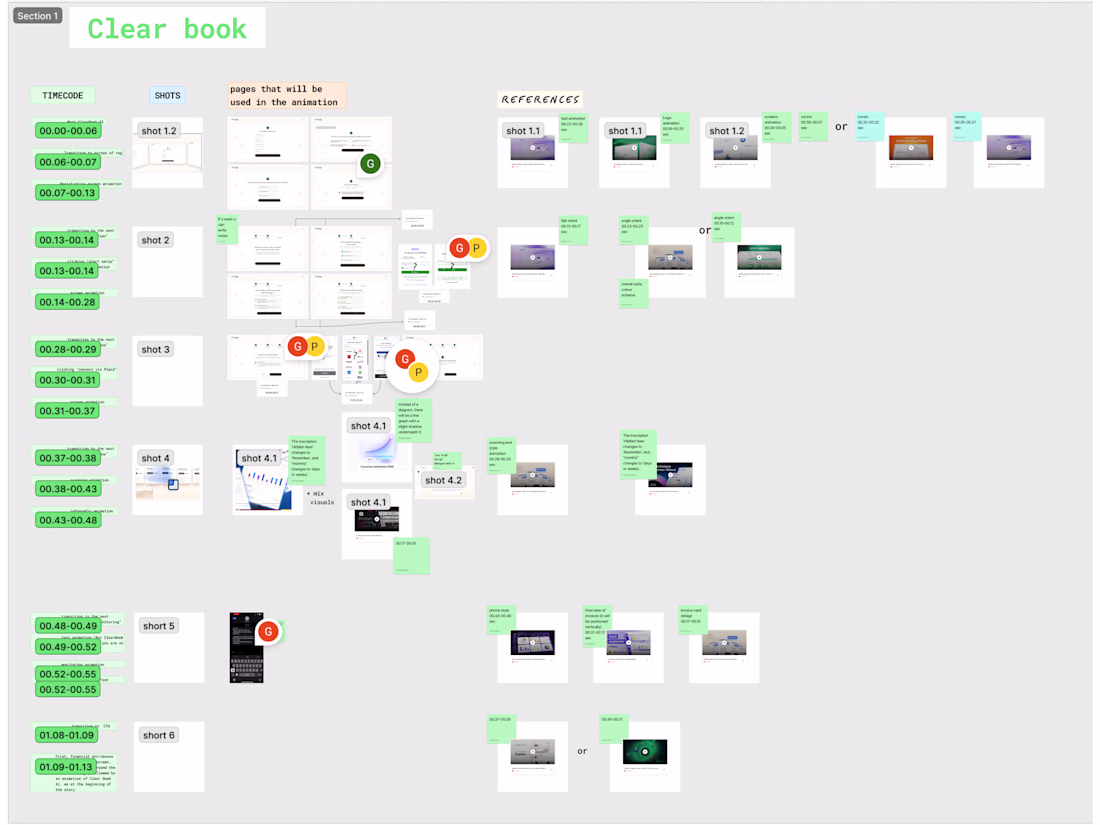Screen dimensions: 1100x825
Task: Select timecode 00.43-00.48
Action: [x=68, y=521]
